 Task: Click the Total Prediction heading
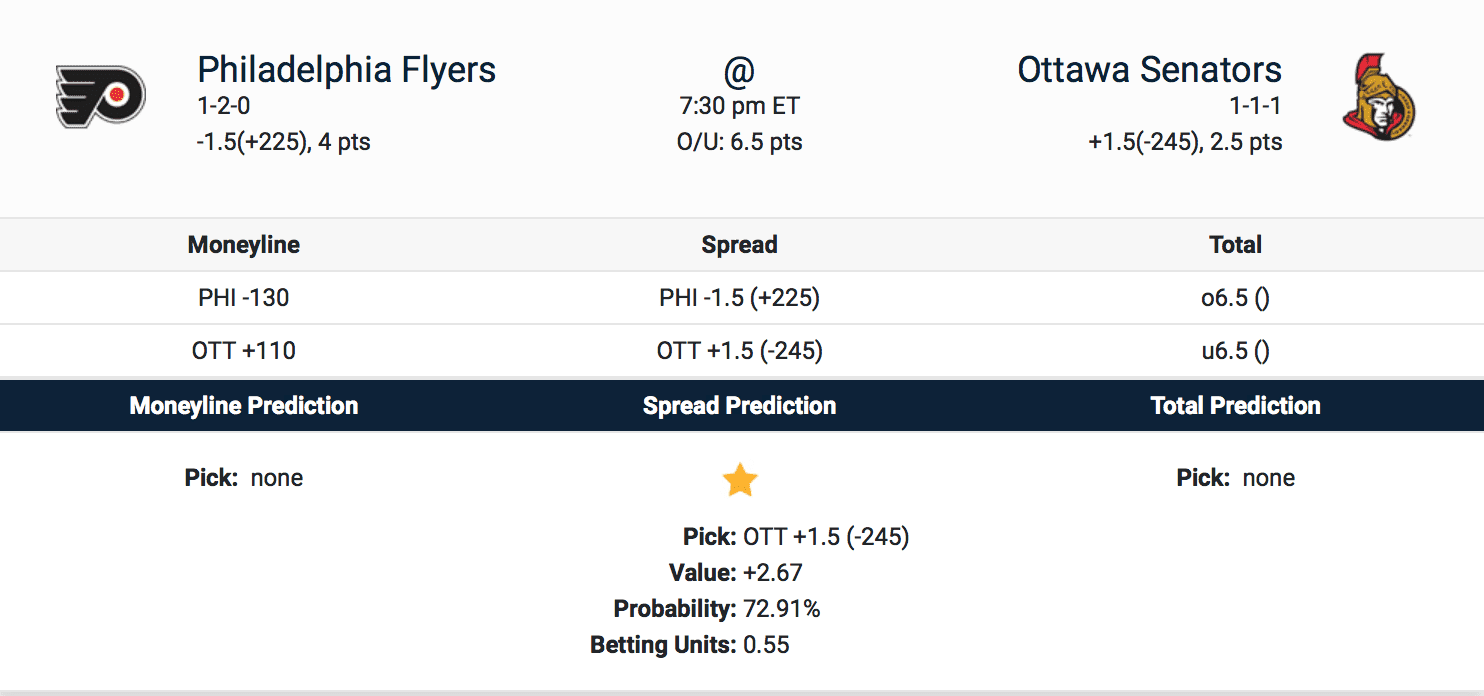(x=1236, y=406)
